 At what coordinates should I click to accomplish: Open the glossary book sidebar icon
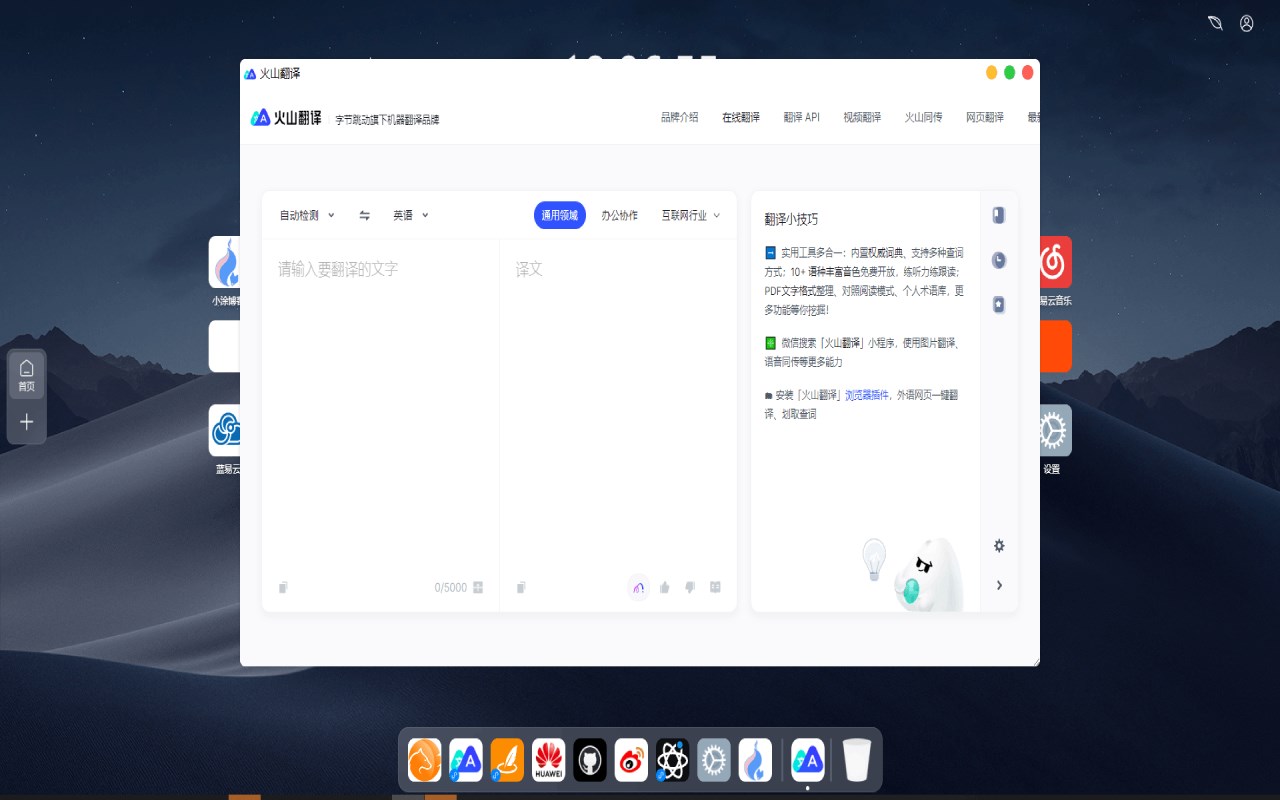coord(998,215)
